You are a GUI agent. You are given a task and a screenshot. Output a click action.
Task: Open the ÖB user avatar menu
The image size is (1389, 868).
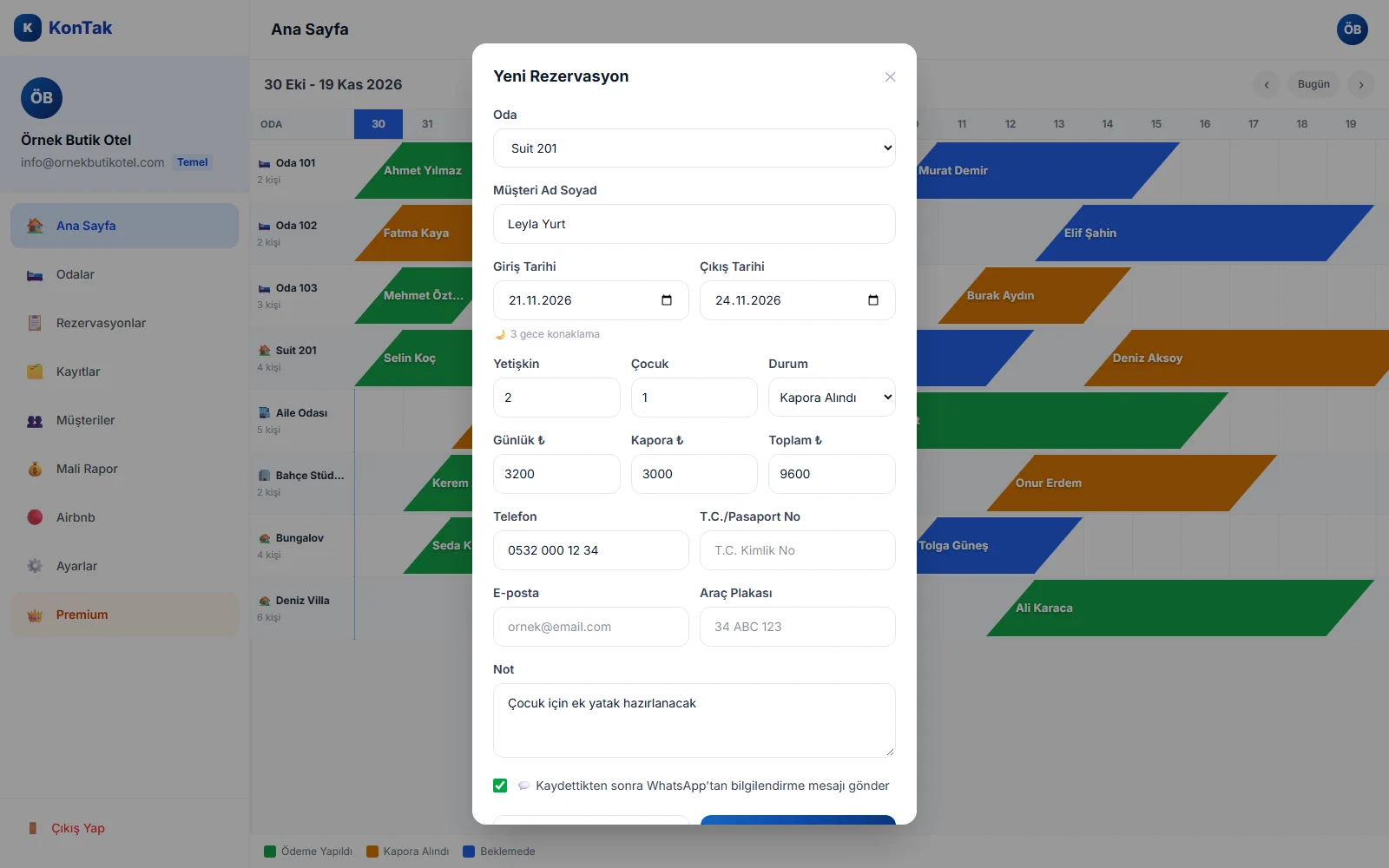[1353, 30]
